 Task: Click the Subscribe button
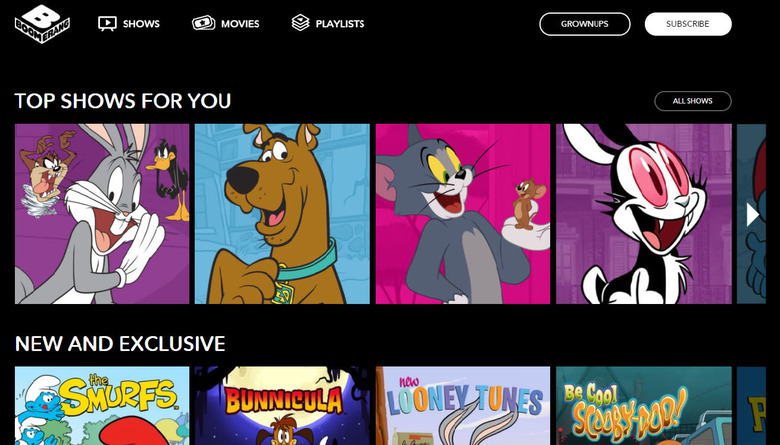(687, 24)
